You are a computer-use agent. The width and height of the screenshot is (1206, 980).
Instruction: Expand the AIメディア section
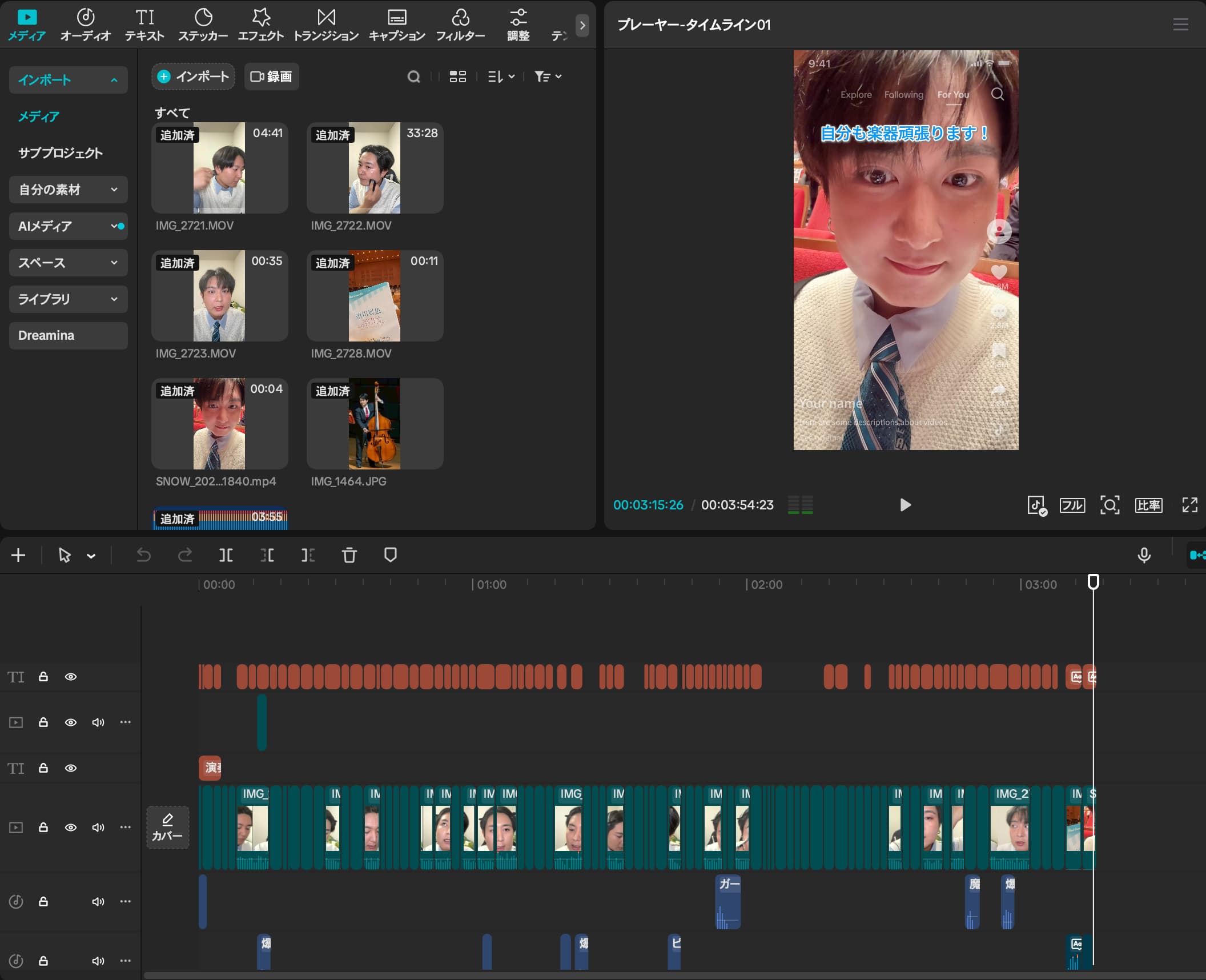[x=68, y=226]
